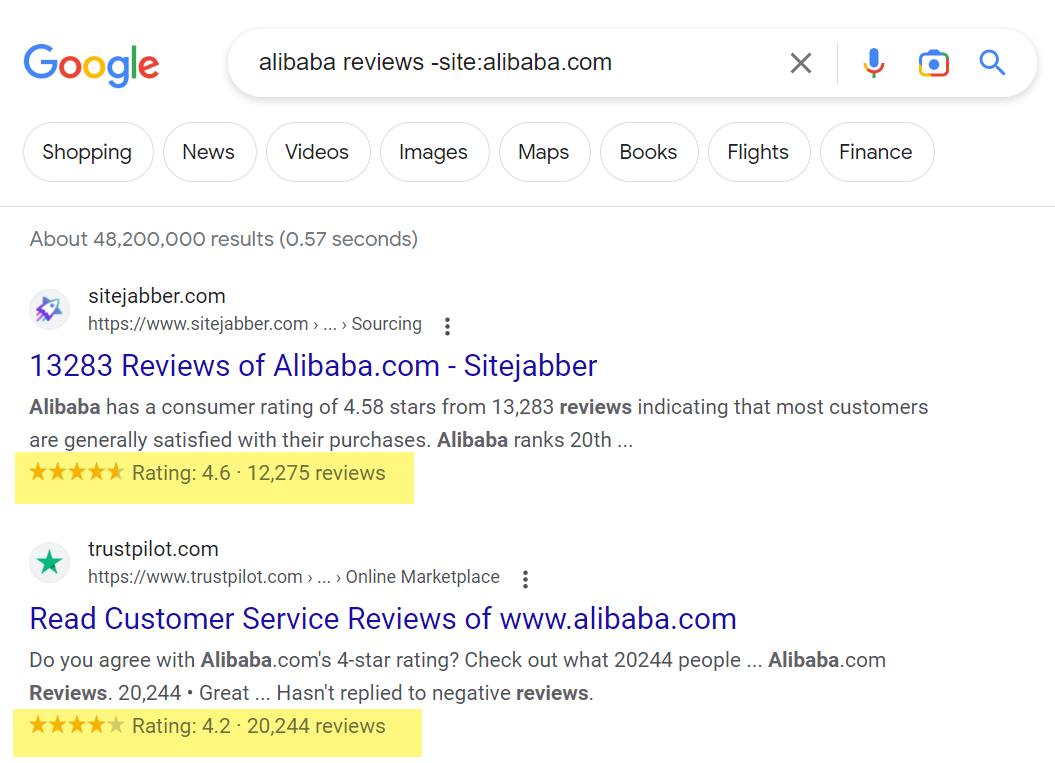This screenshot has width=1055, height=763.
Task: Start voice search with microphone icon
Action: [873, 63]
